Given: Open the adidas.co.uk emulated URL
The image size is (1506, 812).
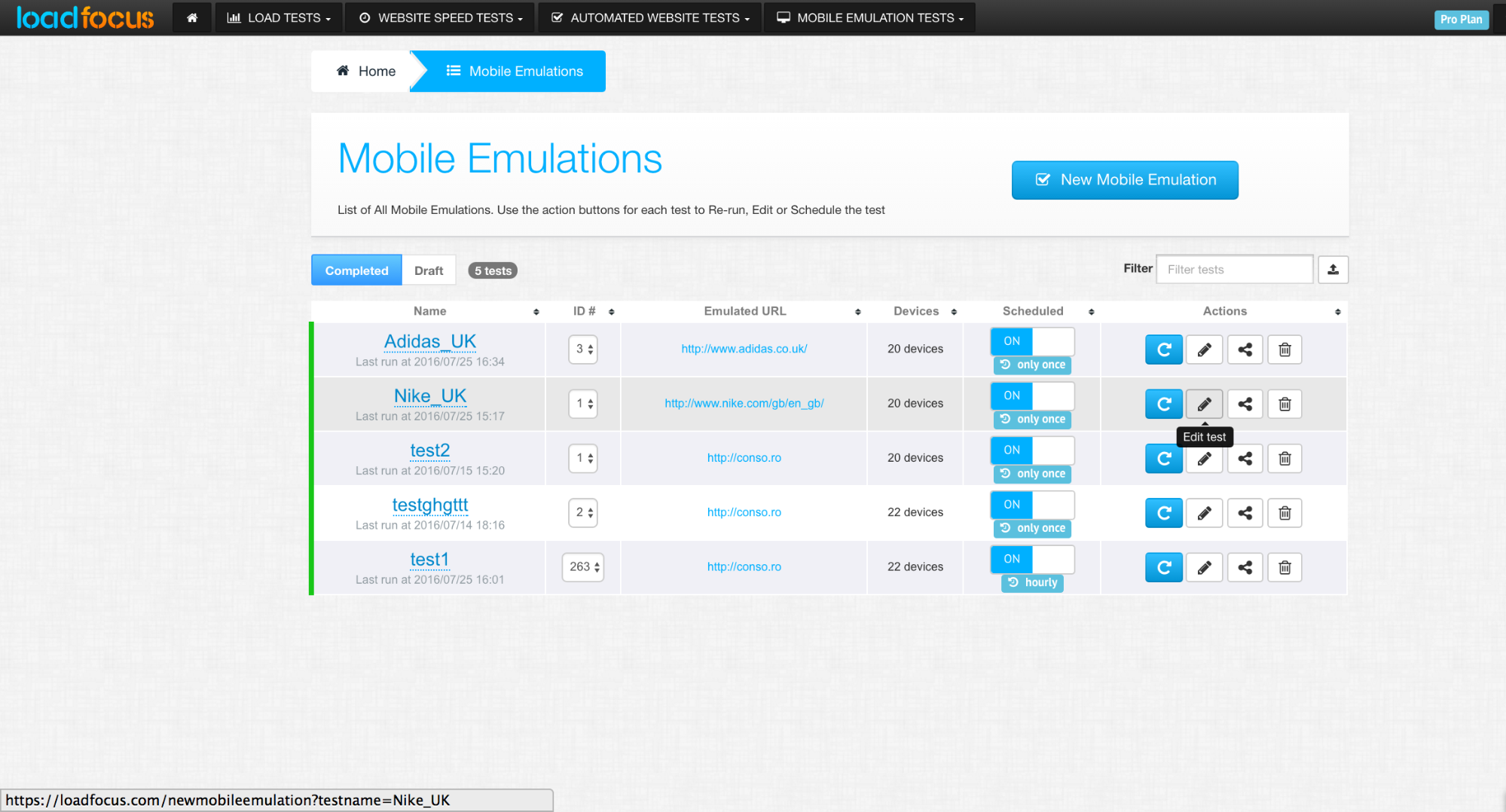Looking at the screenshot, I should (744, 349).
